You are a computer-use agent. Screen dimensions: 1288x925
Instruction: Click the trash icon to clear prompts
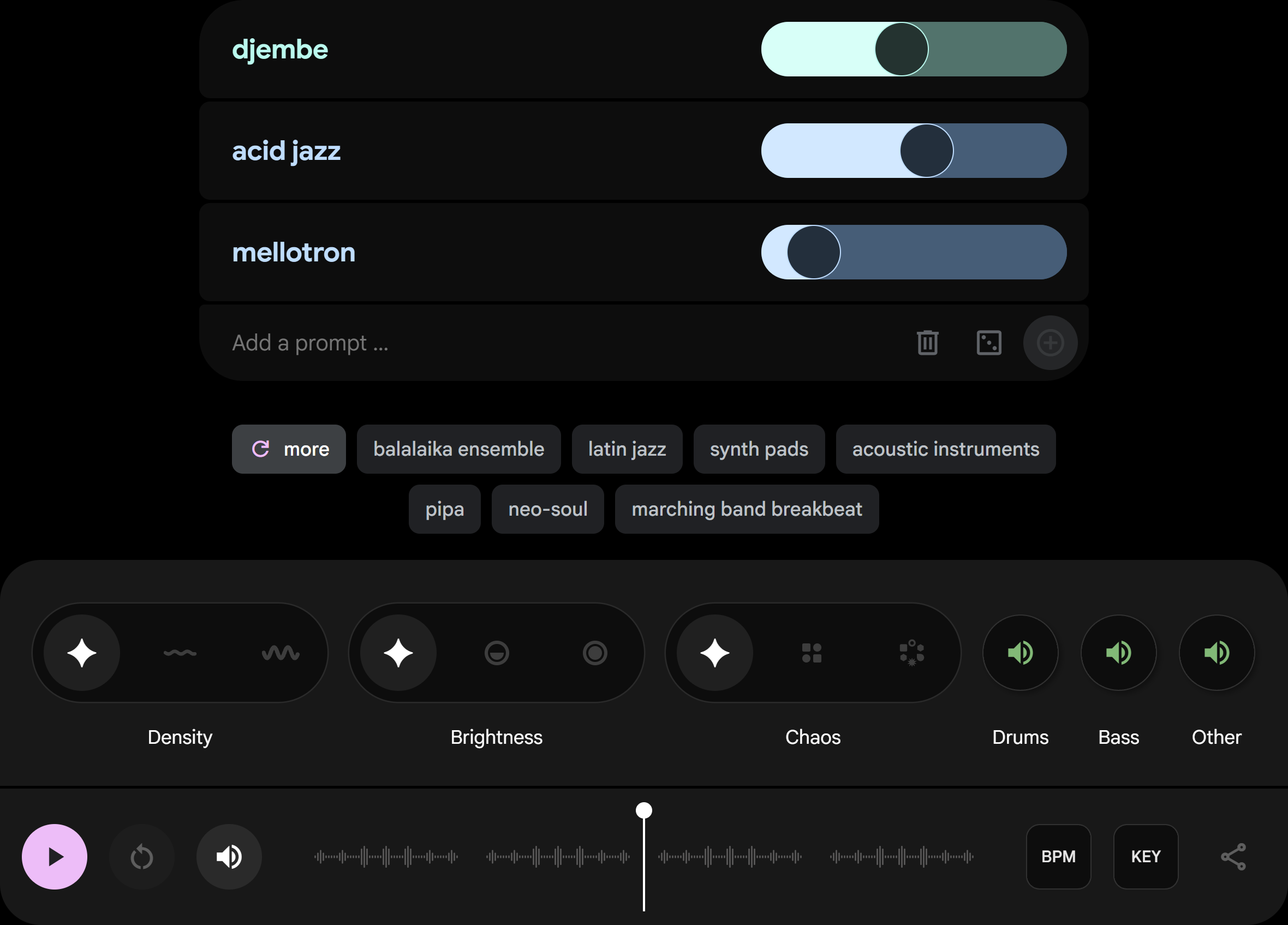pos(927,342)
